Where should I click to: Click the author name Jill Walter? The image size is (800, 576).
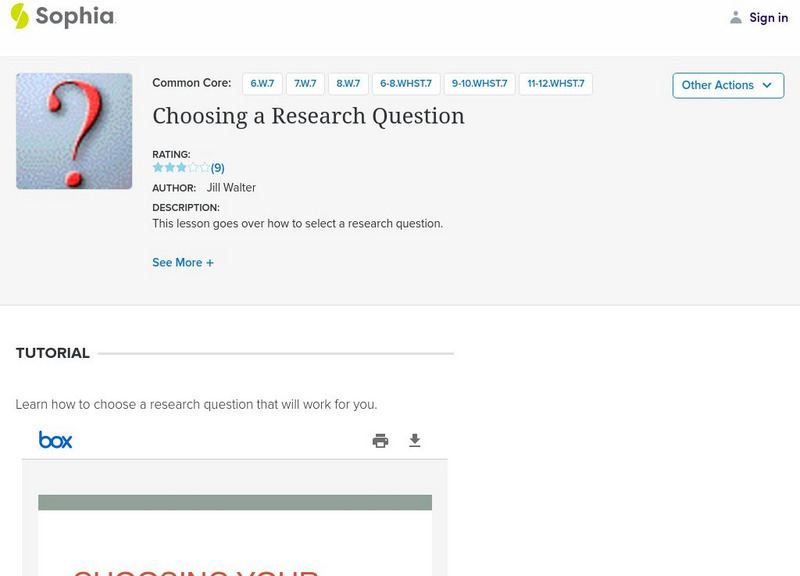(x=231, y=188)
